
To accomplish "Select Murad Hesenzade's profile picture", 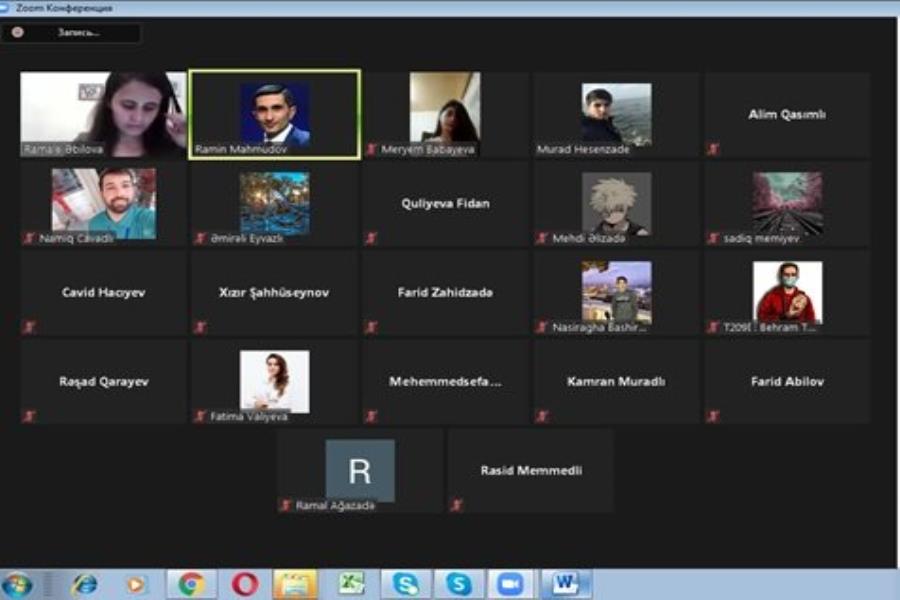I will [616, 114].
